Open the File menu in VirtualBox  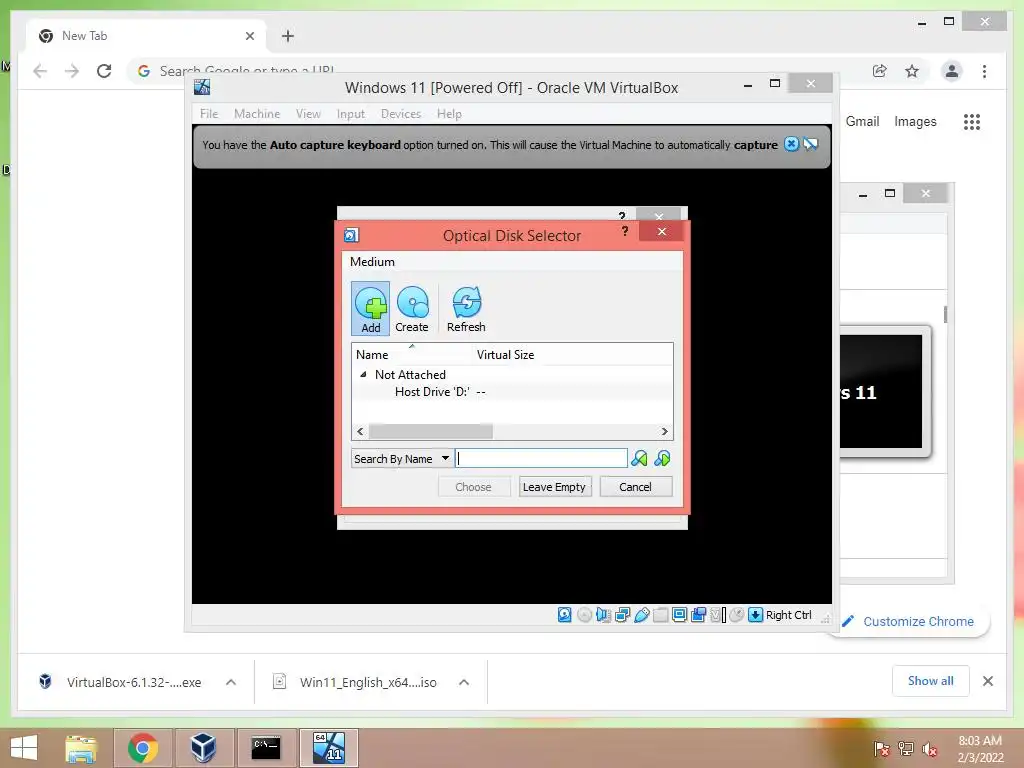(209, 114)
